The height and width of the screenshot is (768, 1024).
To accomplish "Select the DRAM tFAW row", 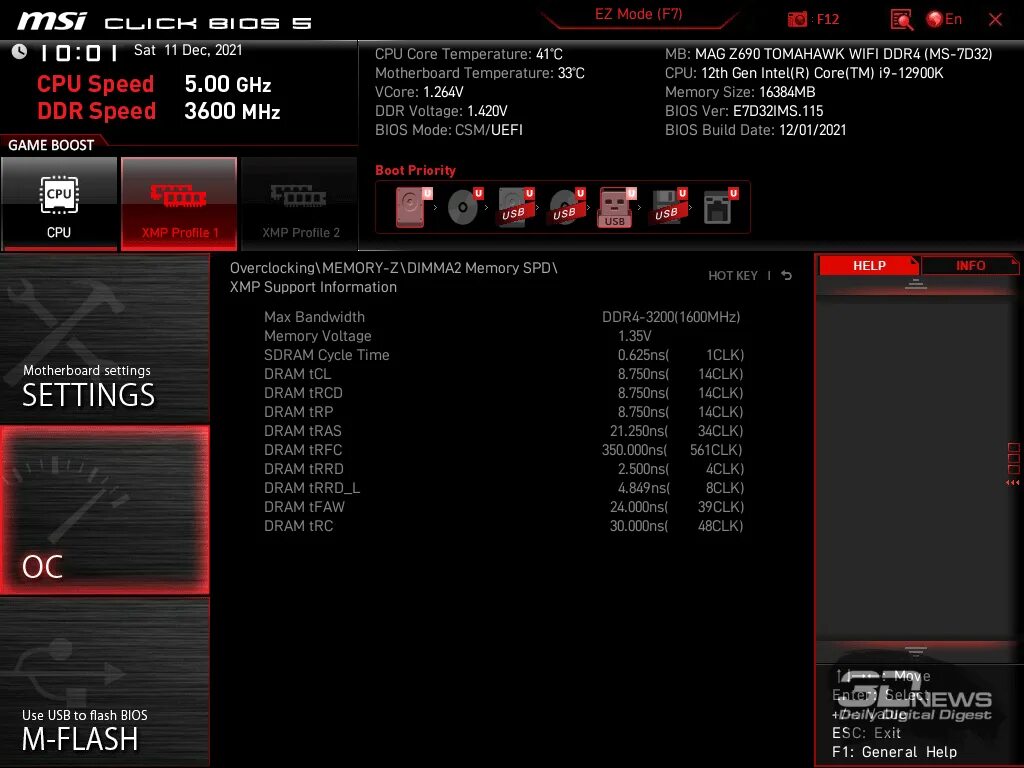I will [x=504, y=506].
